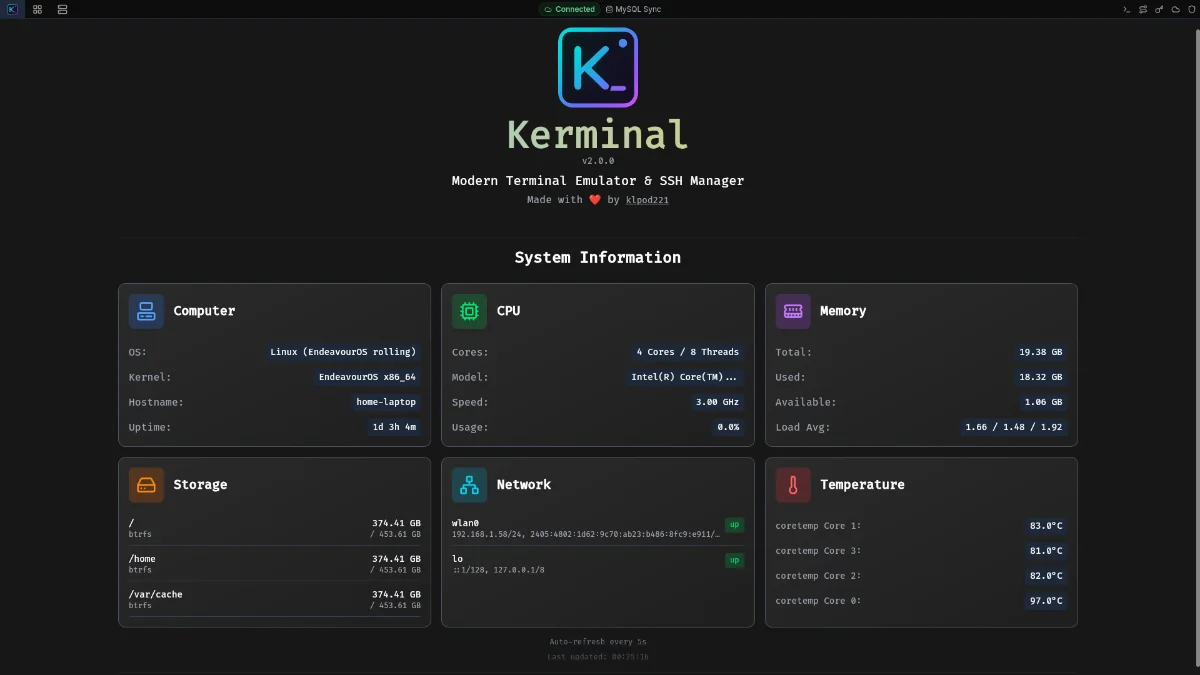Click the CPU chip icon on the CPU panel
This screenshot has width=1200, height=675.
coord(469,311)
